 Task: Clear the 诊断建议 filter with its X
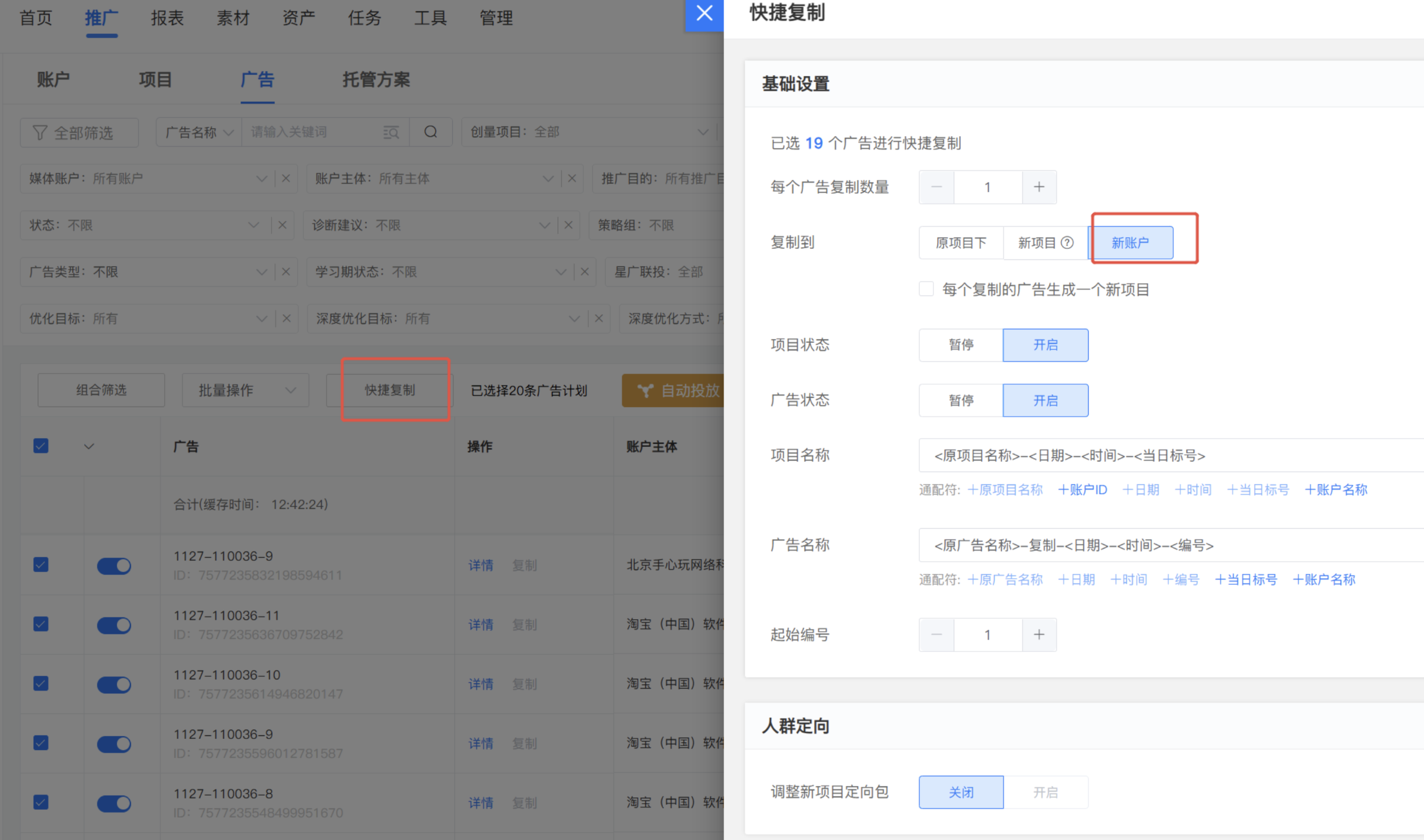click(x=568, y=225)
